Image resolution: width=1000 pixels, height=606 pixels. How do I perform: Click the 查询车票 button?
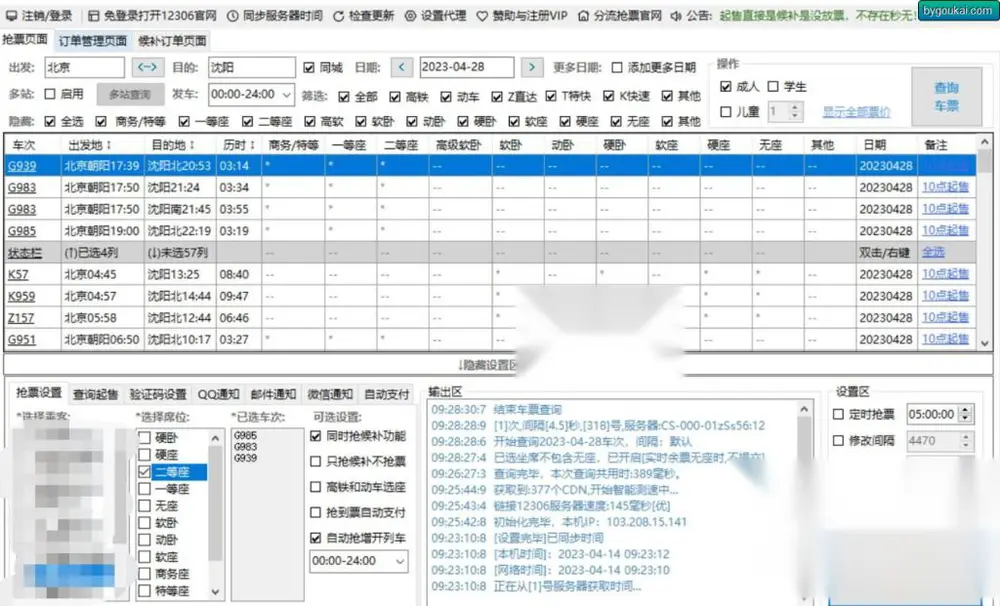946,97
